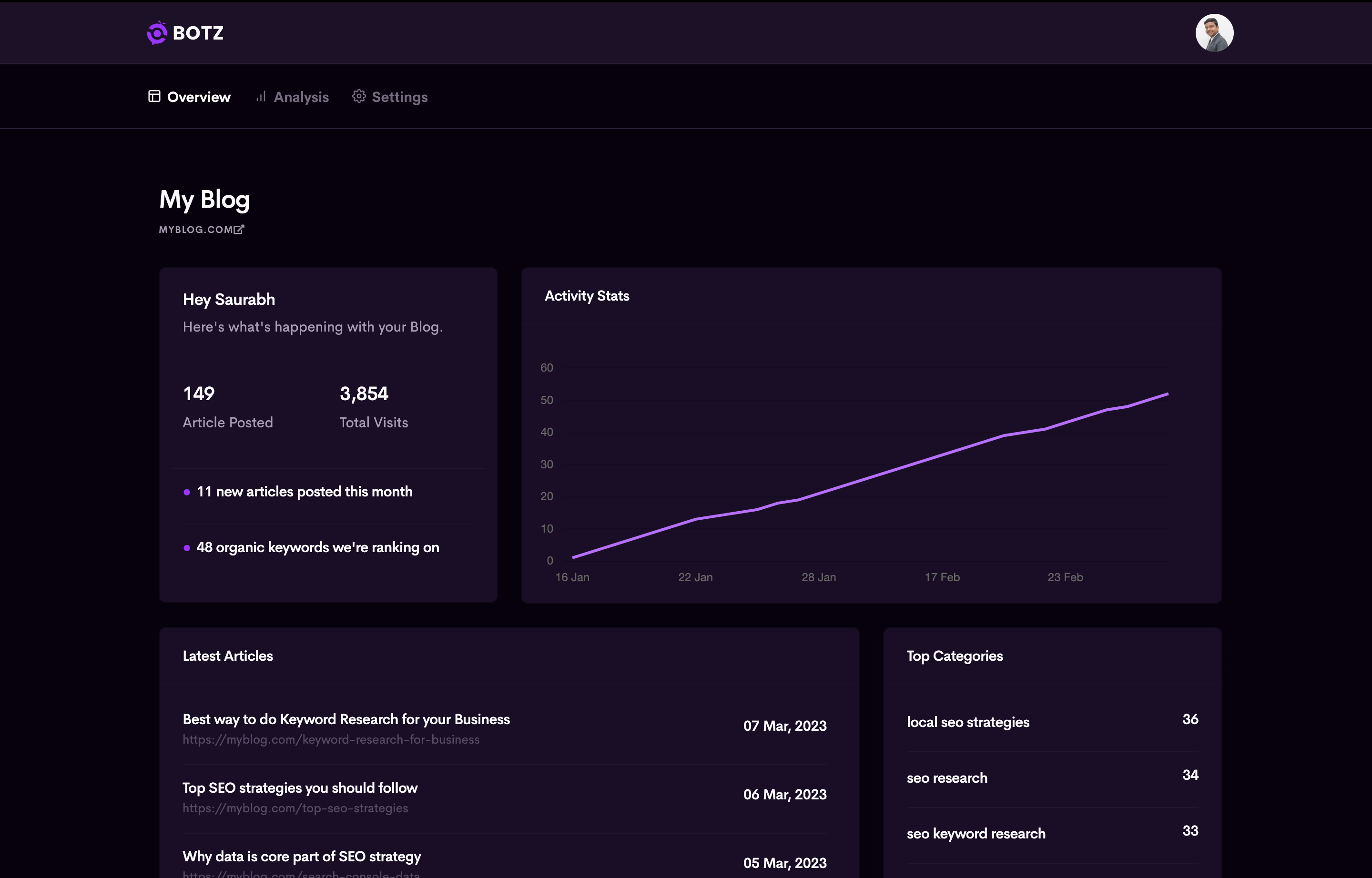The height and width of the screenshot is (878, 1372).
Task: Open the Why data is core SEO article
Action: pyautogui.click(x=301, y=856)
